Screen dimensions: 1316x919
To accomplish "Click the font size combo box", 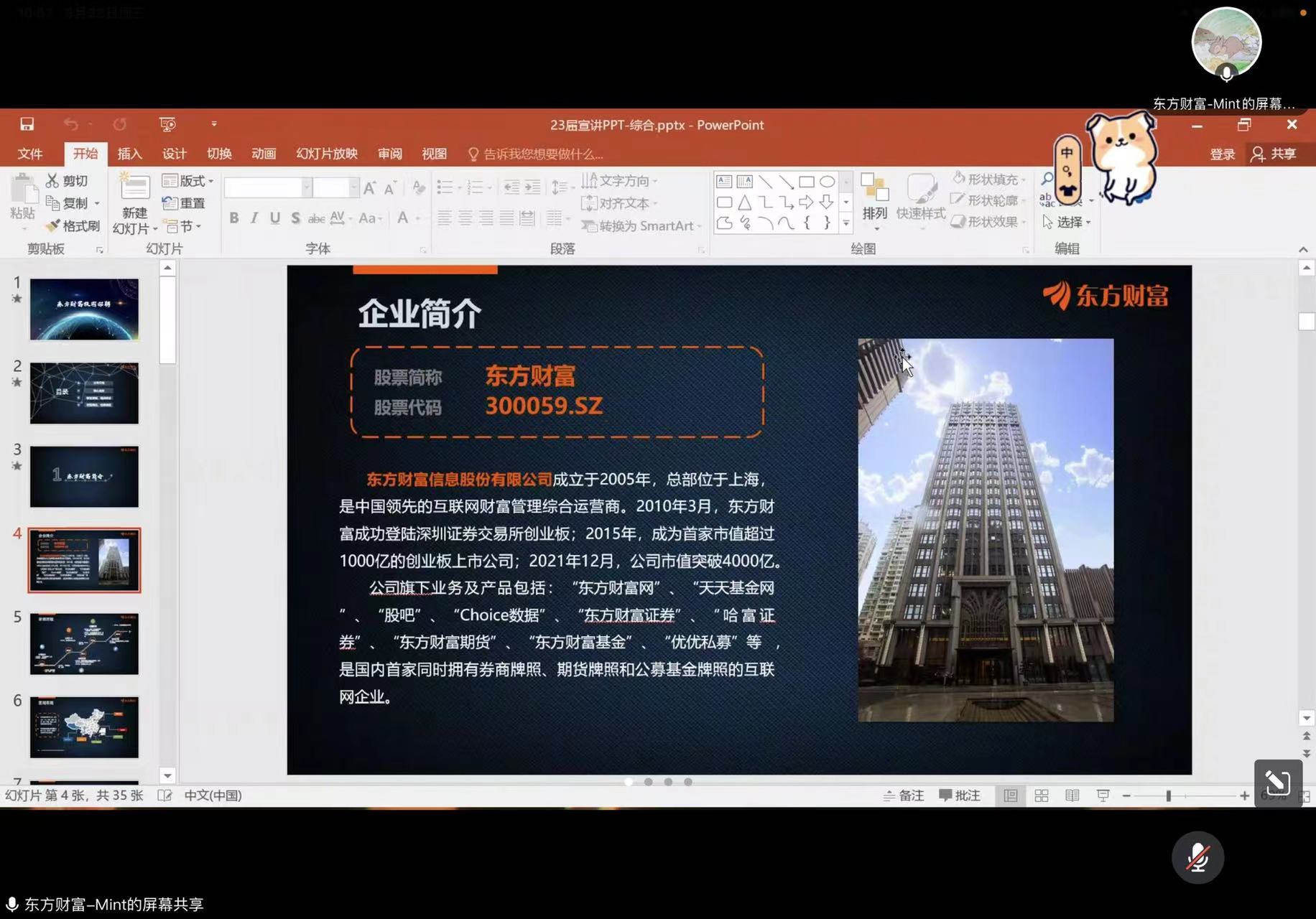I will coord(335,188).
